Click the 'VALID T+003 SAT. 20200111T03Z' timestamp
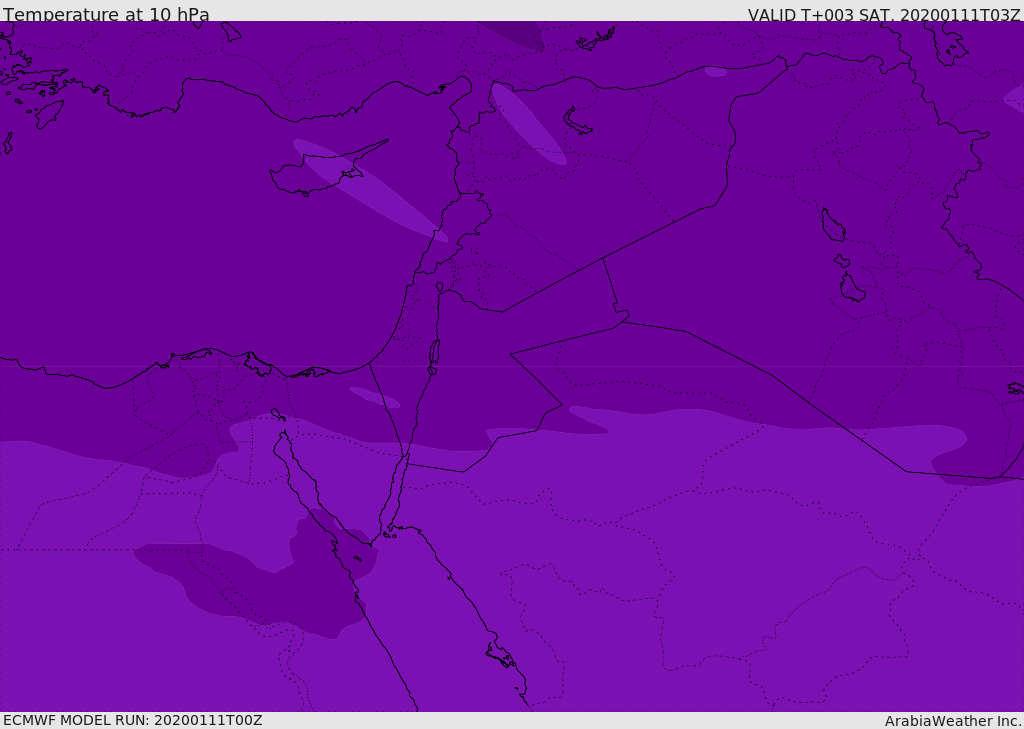Screen dimensions: 1024x729 coord(884,14)
